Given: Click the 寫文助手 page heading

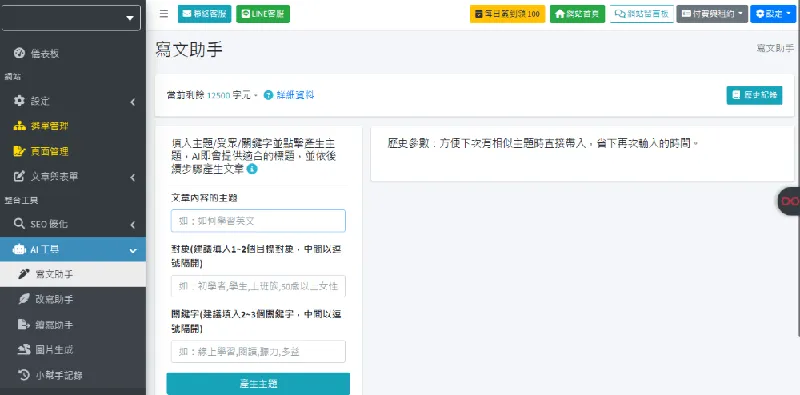Looking at the screenshot, I should tap(189, 50).
